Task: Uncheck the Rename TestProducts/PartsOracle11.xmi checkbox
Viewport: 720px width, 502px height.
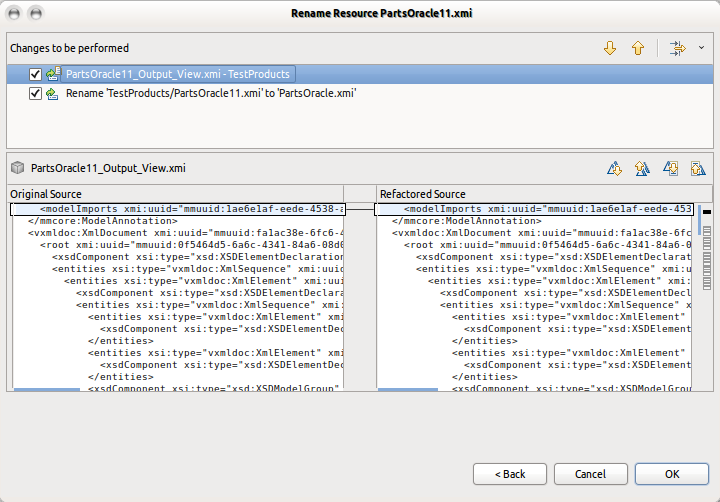Action: 36,93
